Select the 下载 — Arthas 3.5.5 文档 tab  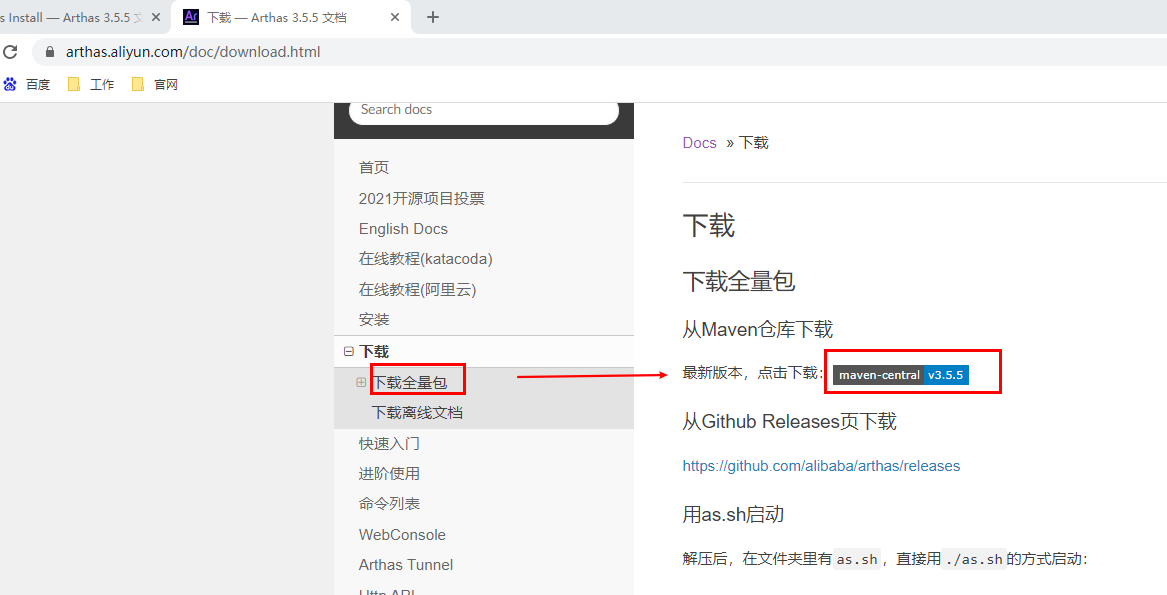coord(290,17)
